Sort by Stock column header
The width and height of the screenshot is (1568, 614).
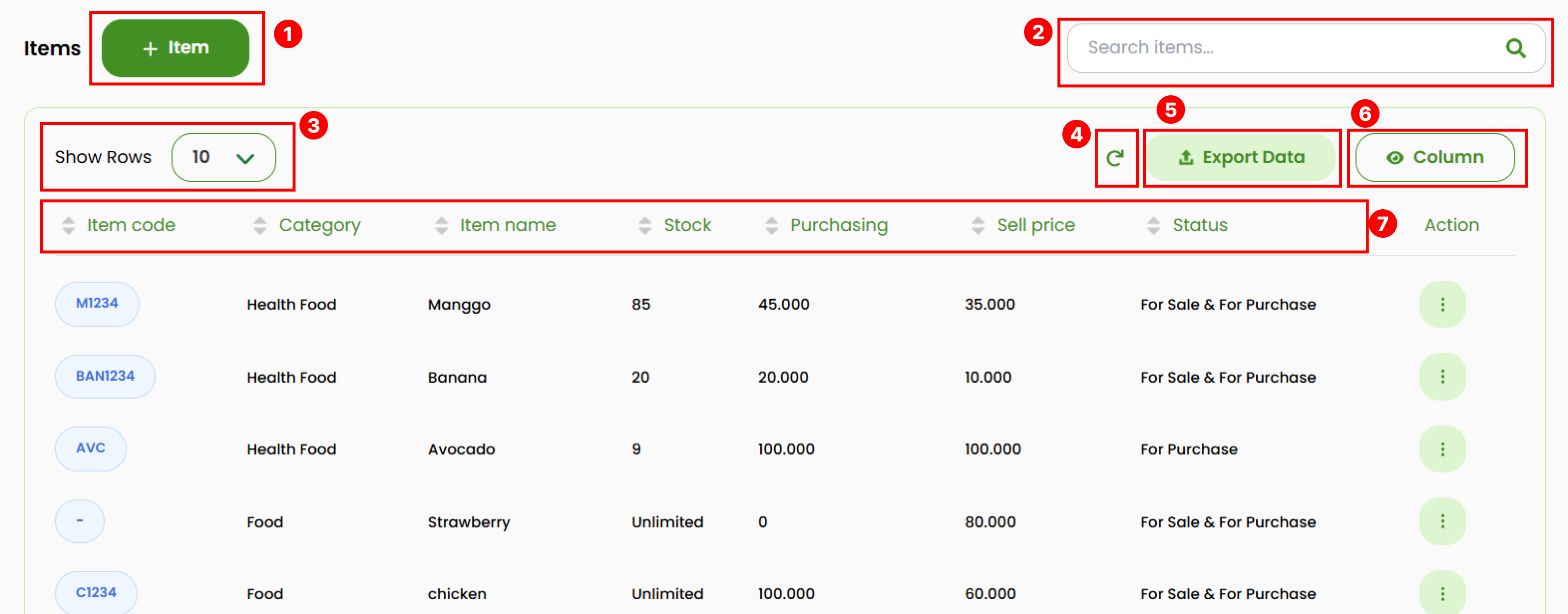click(687, 225)
